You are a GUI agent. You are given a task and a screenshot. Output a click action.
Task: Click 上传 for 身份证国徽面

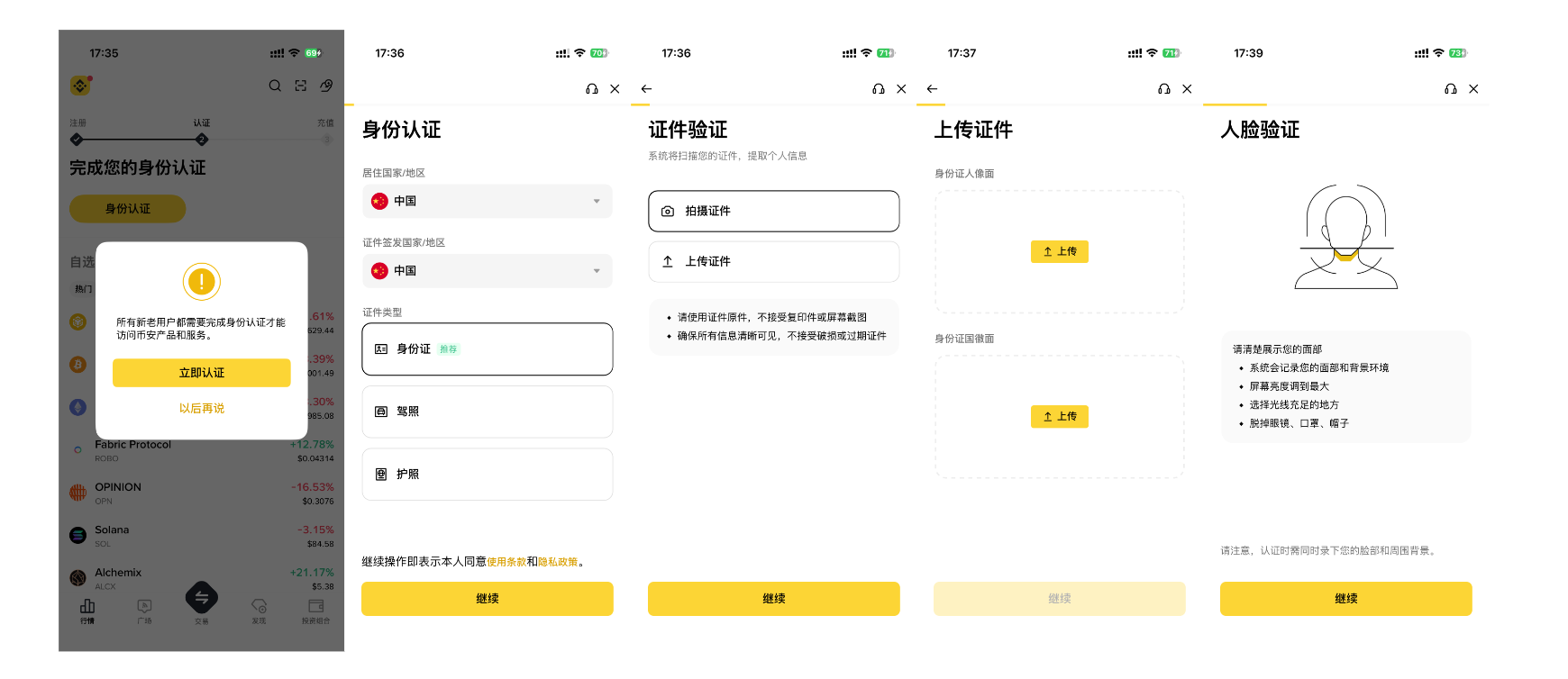point(1060,417)
